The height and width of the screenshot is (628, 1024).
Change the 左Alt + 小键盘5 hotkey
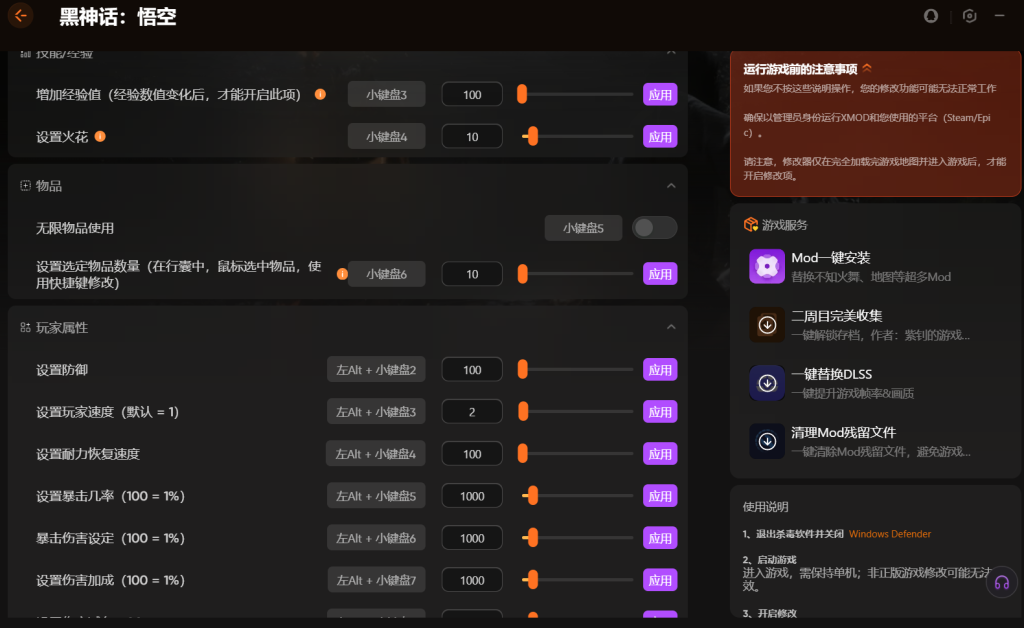(376, 496)
